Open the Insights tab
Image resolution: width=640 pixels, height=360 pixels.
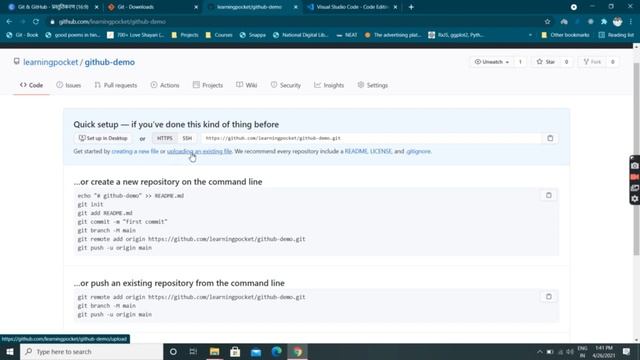[x=329, y=85]
